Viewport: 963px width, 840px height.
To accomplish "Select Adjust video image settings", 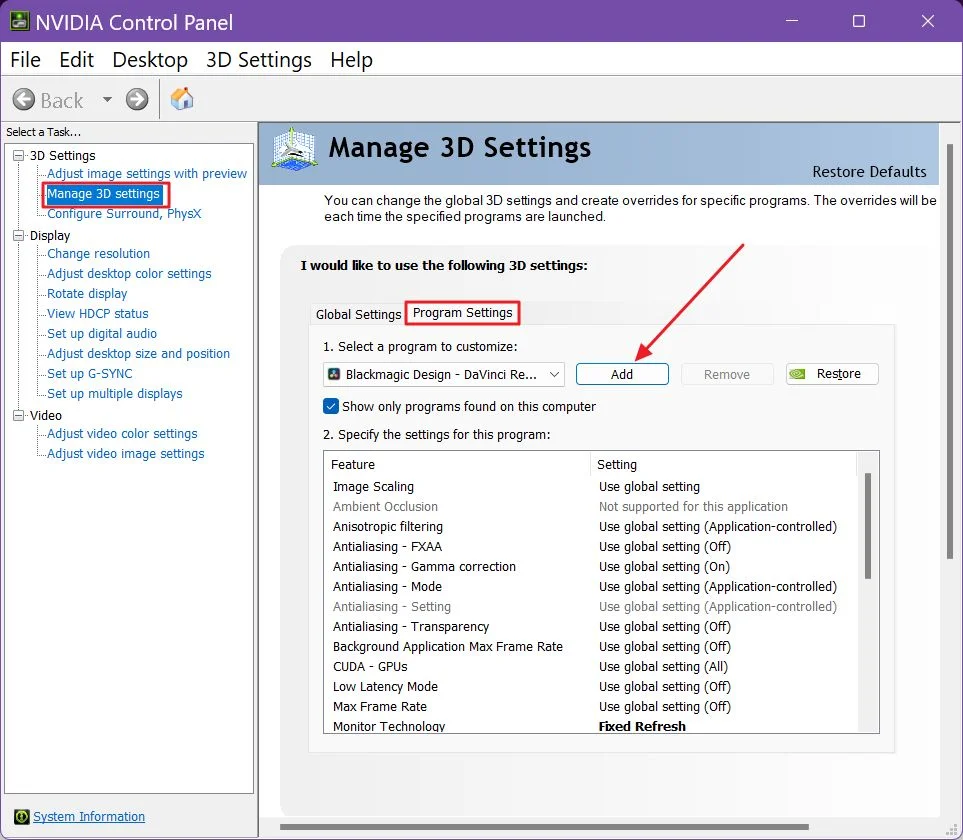I will tap(126, 454).
